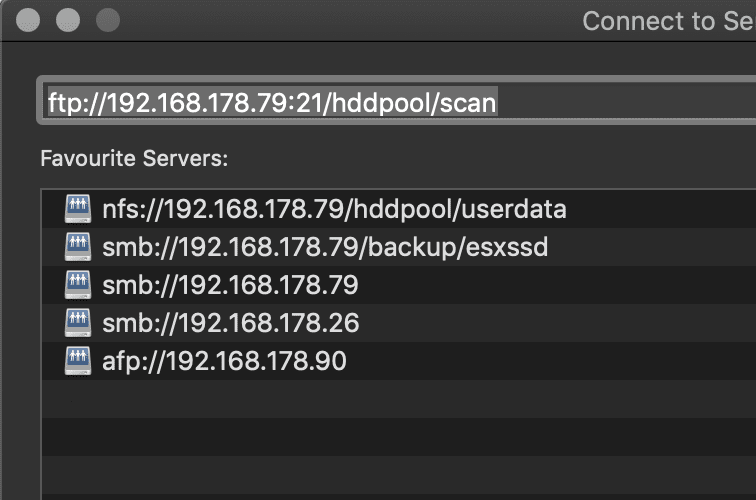Select the nfs://192.168.178.79/hddpool/userdata favourite entry
The image size is (756, 500).
pyautogui.click(x=399, y=209)
